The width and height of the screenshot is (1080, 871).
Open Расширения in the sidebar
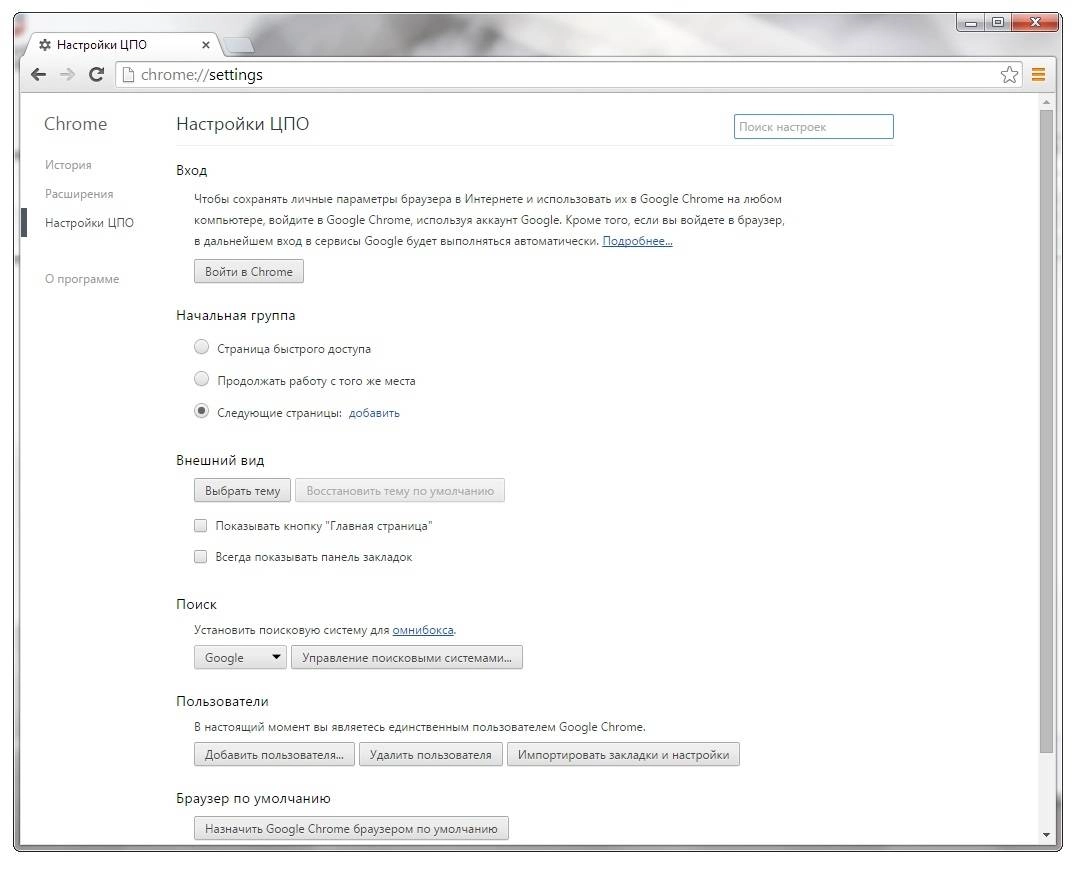[79, 193]
